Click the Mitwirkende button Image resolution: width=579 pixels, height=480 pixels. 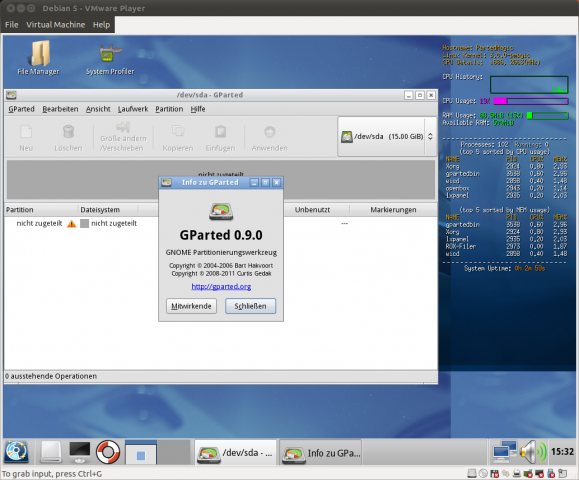coord(191,306)
